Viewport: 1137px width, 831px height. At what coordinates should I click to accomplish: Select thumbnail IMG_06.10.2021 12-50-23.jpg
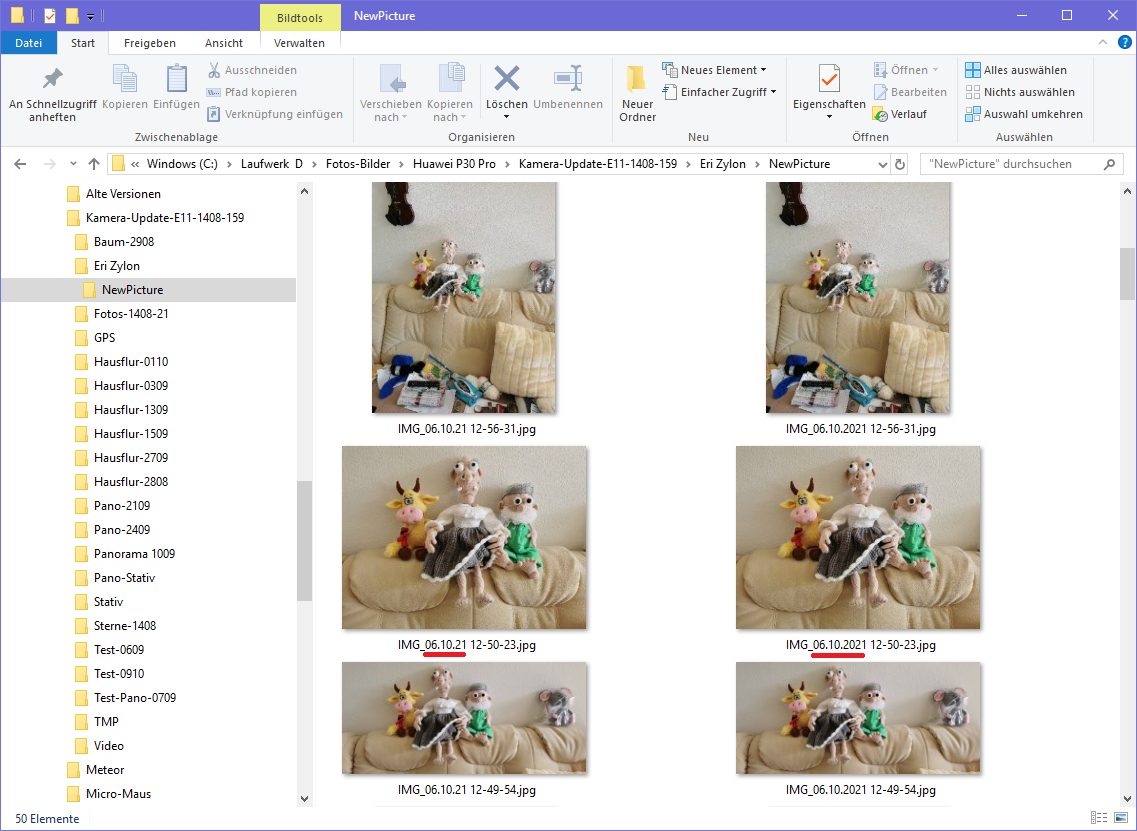[x=858, y=537]
